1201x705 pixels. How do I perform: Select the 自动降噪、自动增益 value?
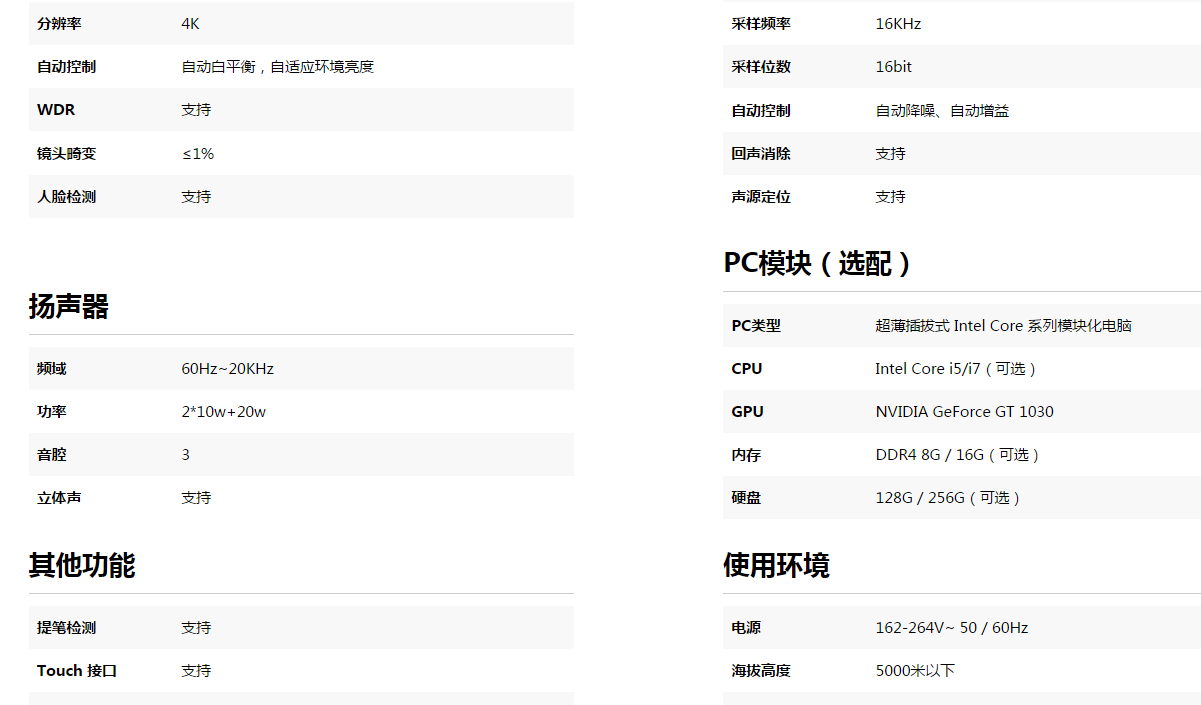pos(942,111)
